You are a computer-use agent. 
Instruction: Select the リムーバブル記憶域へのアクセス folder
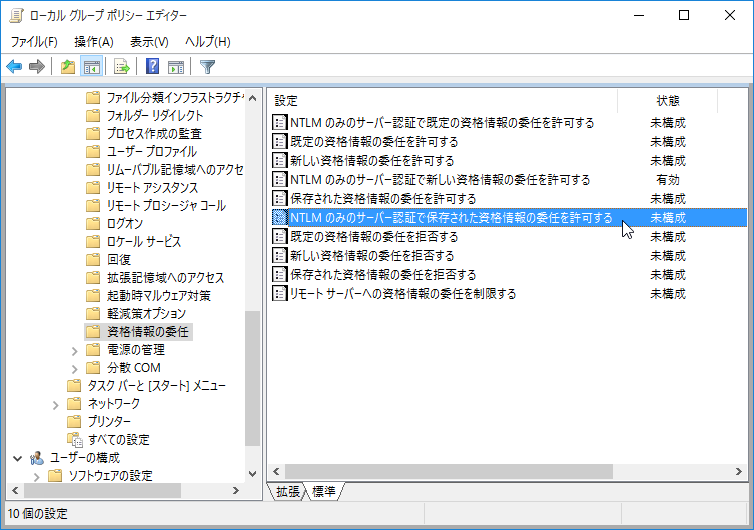pos(164,169)
